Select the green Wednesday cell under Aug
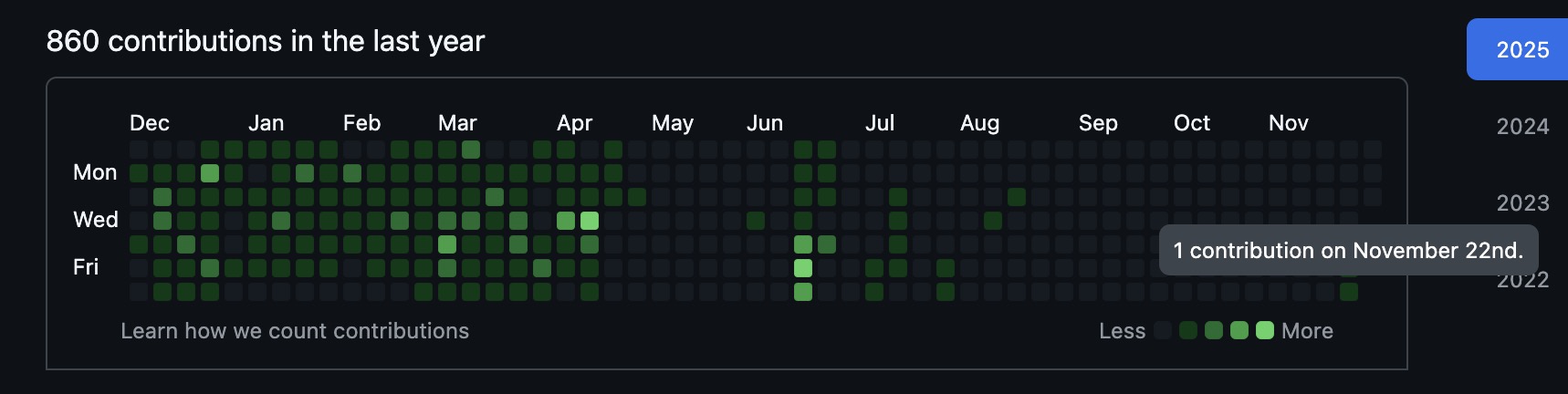This screenshot has width=1568, height=394. point(993,220)
